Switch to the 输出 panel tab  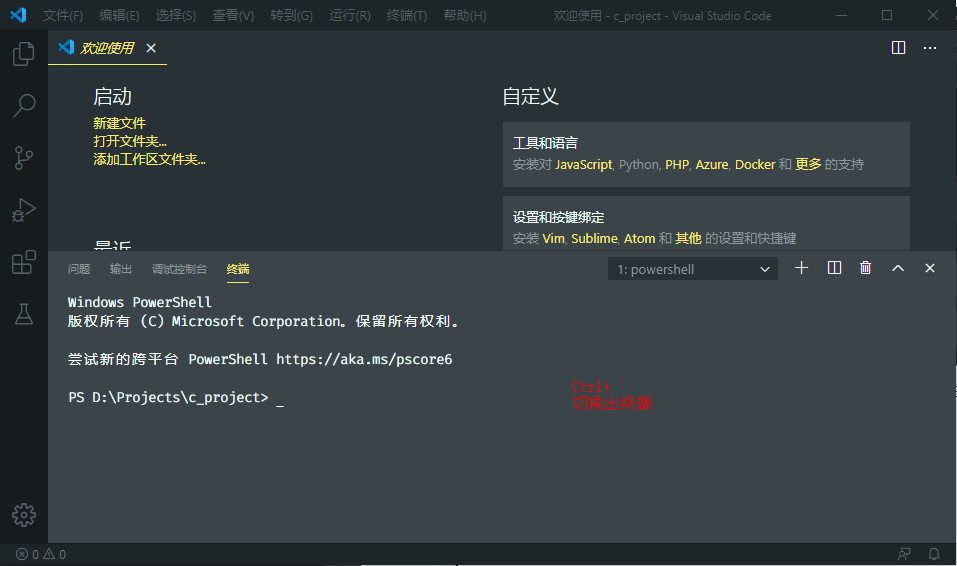[x=121, y=269]
